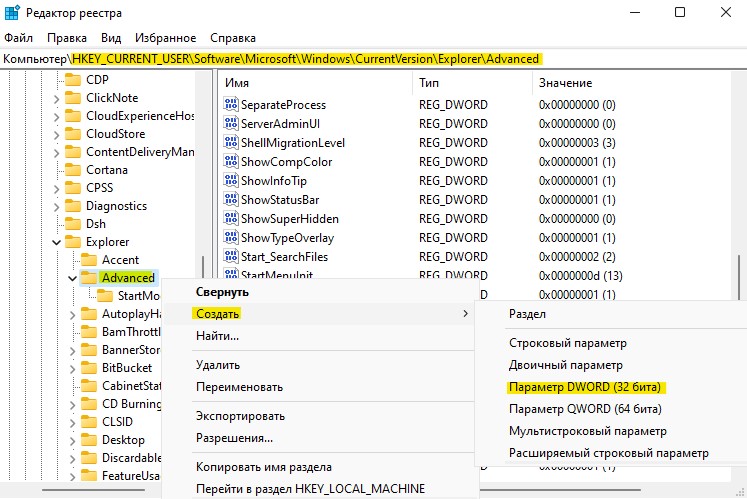Choose Перейти в раздел HKEY_LOCAL_MACHINE
This screenshot has height=499, width=747.
pos(319,489)
